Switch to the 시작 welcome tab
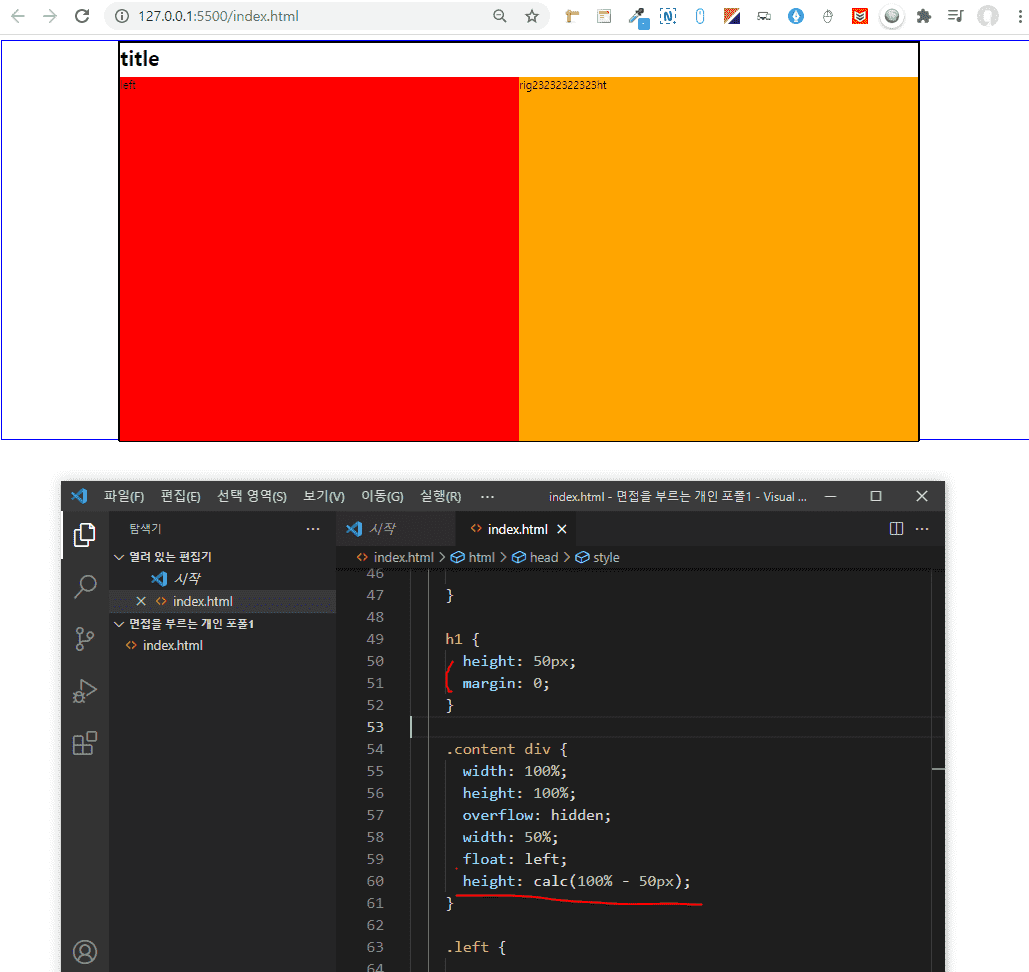Viewport: 1029px width, 972px height. pyautogui.click(x=396, y=529)
